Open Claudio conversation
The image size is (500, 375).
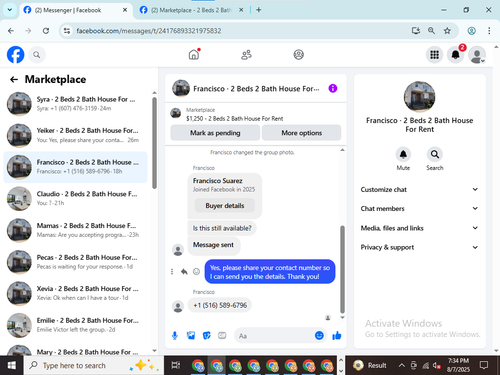point(75,198)
